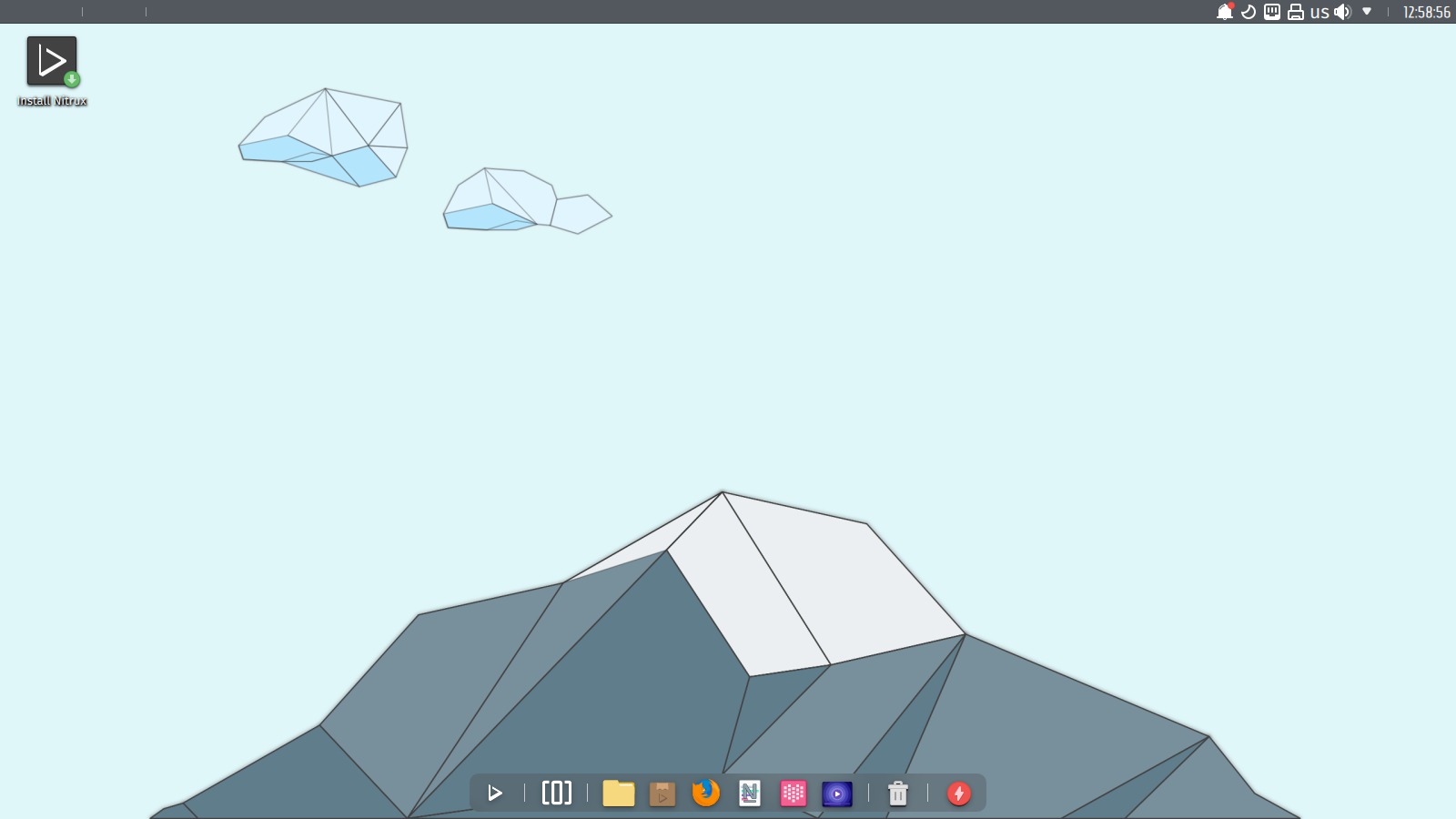The width and height of the screenshot is (1456, 819).
Task: Switch the 'us' keyboard layout indicator
Action: [1319, 12]
